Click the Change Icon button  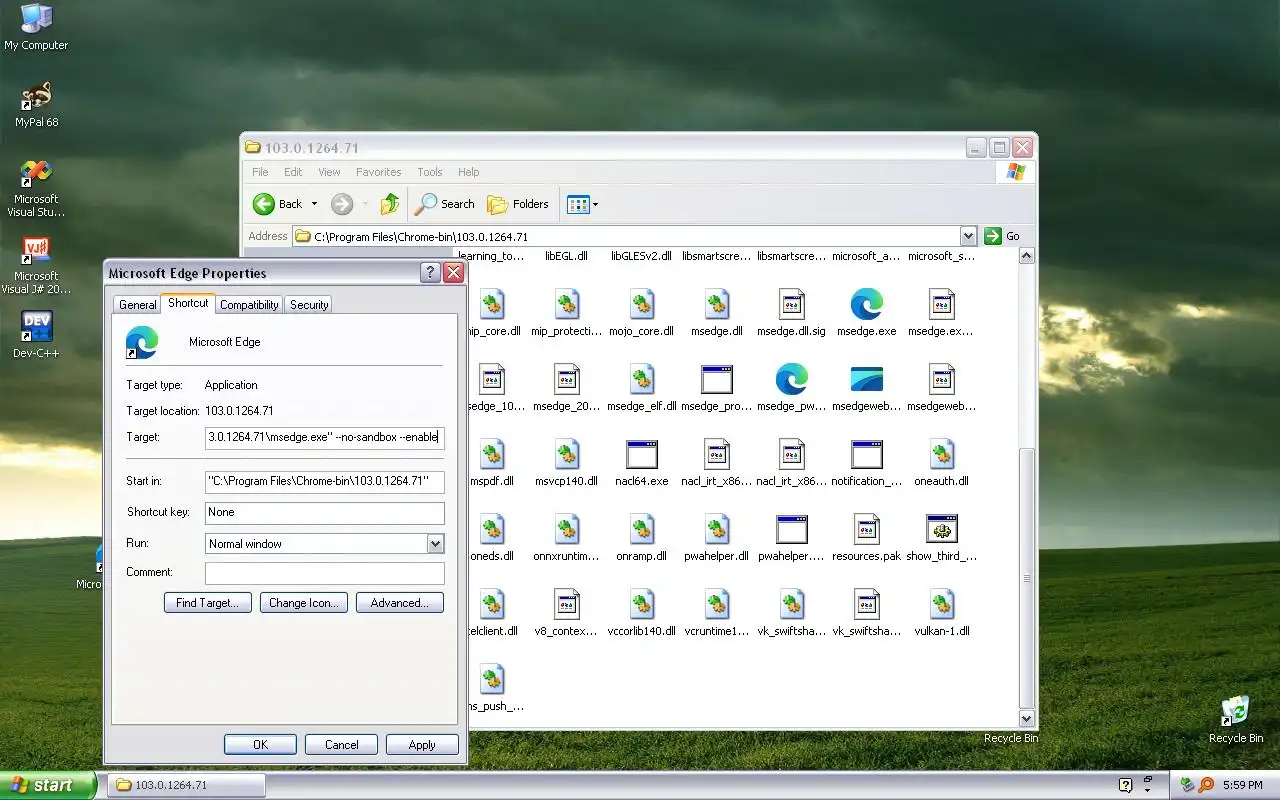pos(304,603)
